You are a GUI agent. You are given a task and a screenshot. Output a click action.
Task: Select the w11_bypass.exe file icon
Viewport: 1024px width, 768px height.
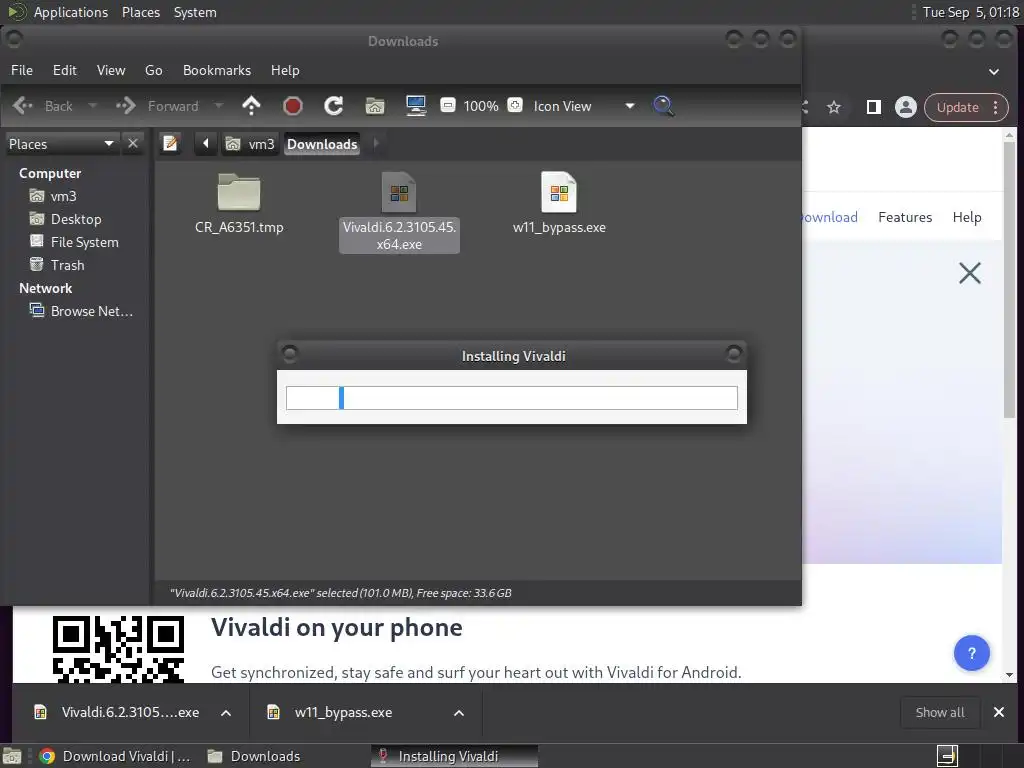(x=559, y=193)
